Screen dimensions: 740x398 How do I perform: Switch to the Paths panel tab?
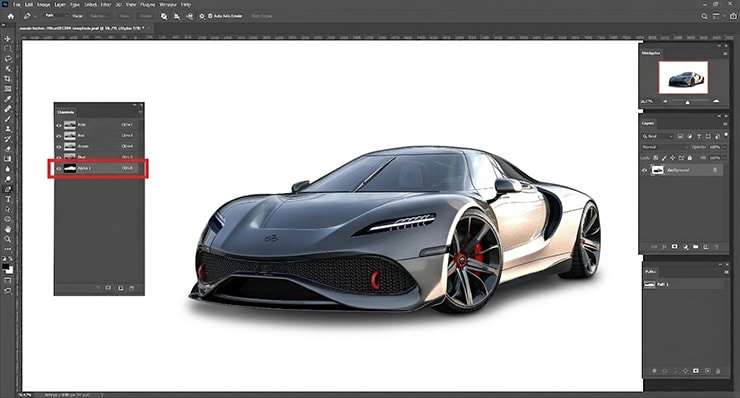click(x=650, y=272)
